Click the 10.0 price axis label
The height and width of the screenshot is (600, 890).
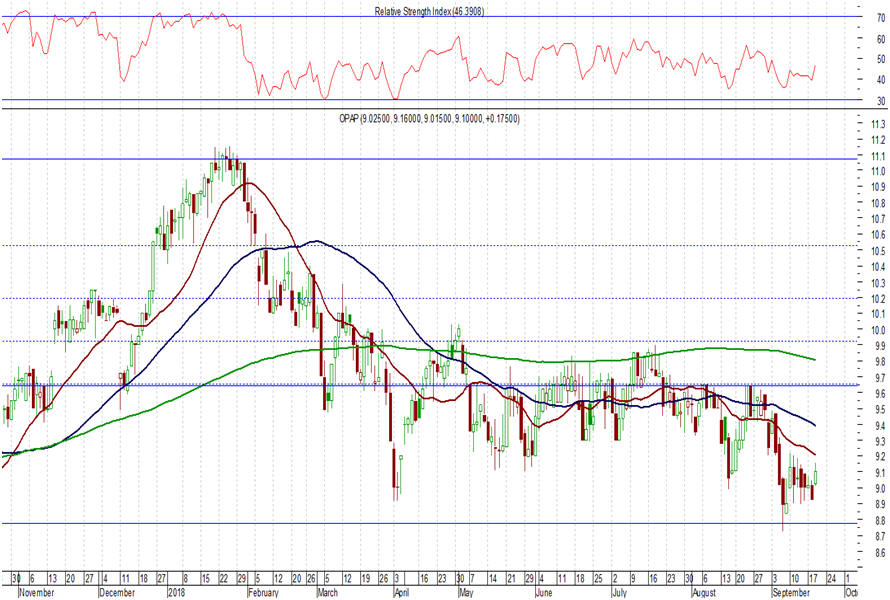[x=878, y=330]
